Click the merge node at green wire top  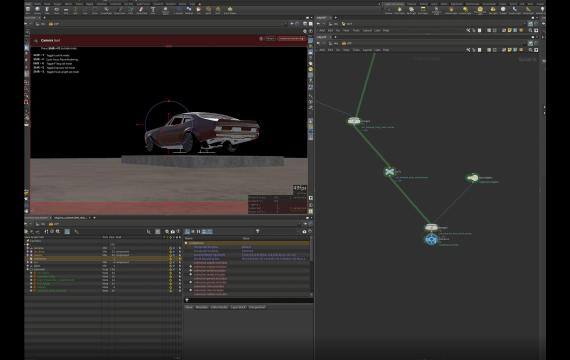[354, 121]
